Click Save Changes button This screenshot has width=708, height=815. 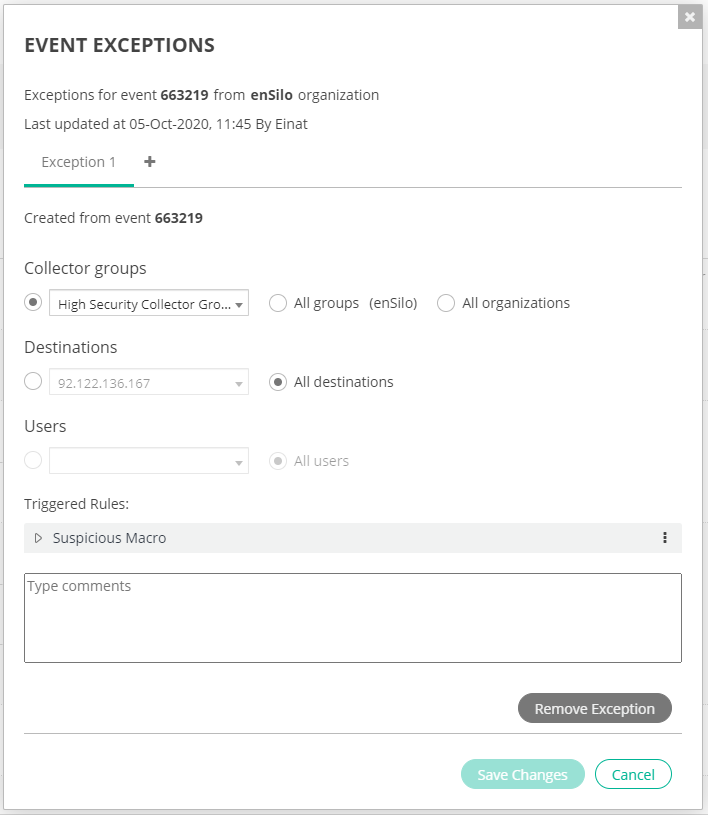click(x=522, y=774)
